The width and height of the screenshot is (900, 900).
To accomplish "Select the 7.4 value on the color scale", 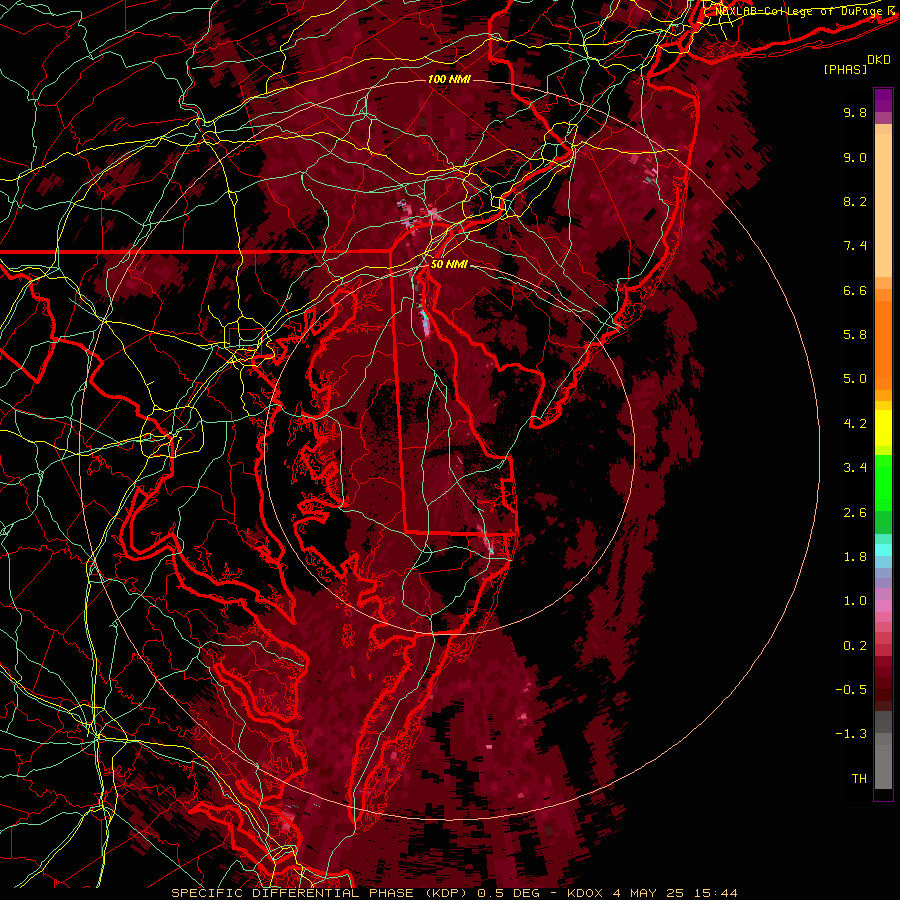I will (x=855, y=246).
